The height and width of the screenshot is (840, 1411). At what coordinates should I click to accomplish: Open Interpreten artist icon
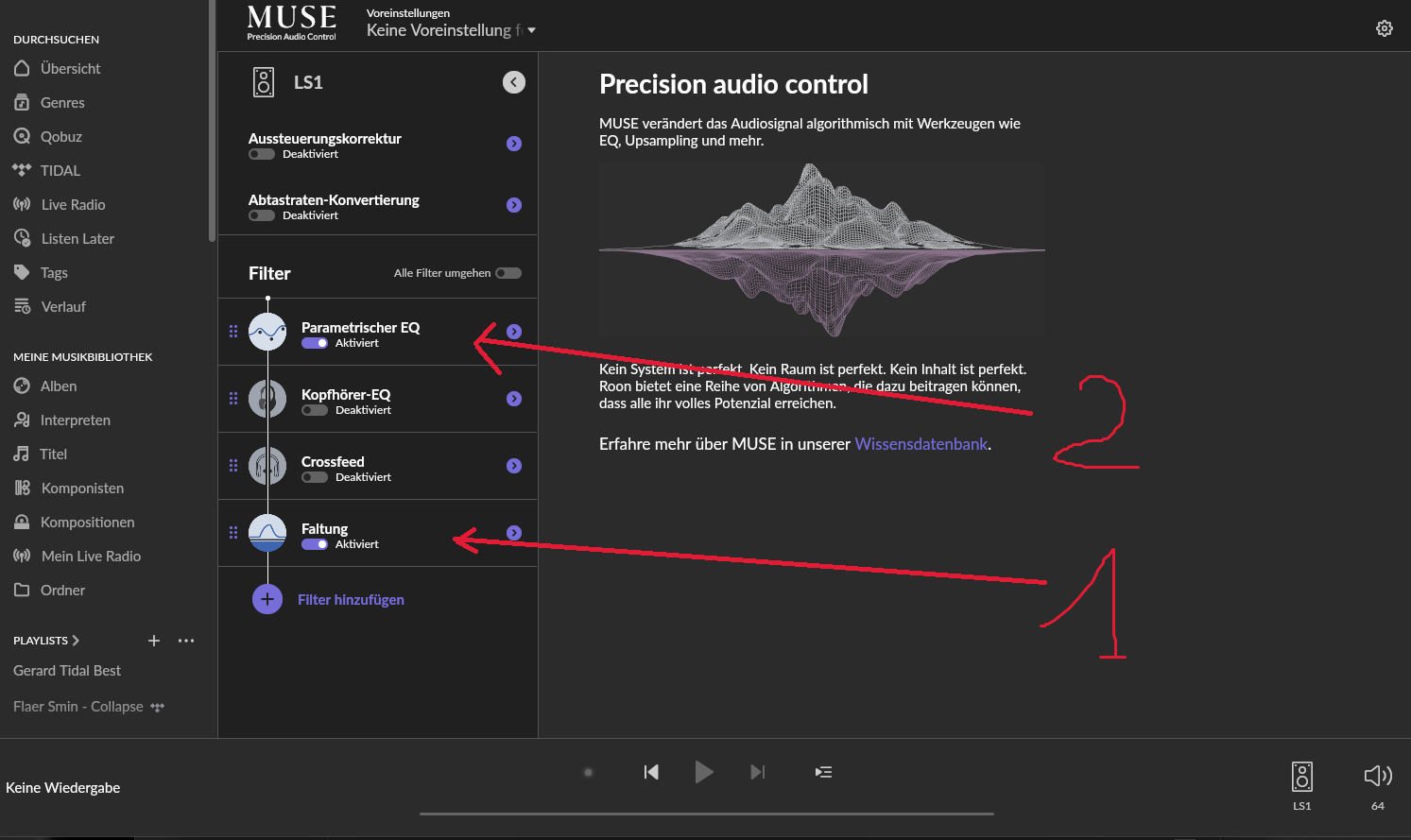point(22,420)
